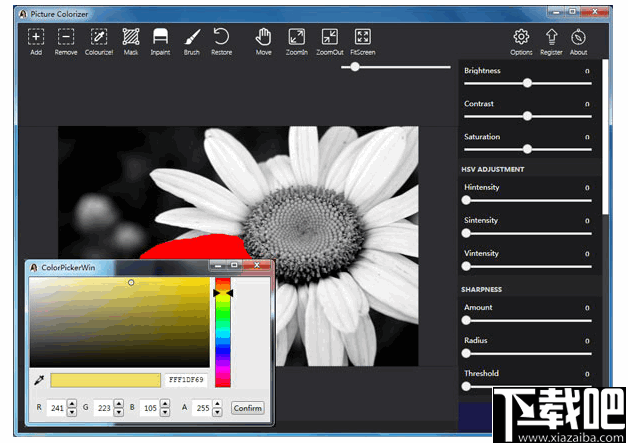This screenshot has height=443, width=628.
Task: Click the daisy flower center in image
Action: [303, 232]
